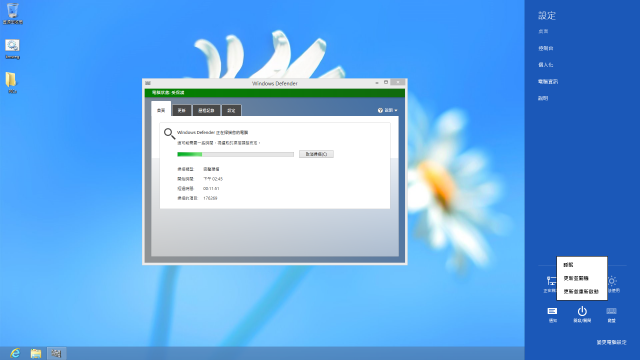
Task: Launch Internet Explorer from the taskbar
Action: 15,353
